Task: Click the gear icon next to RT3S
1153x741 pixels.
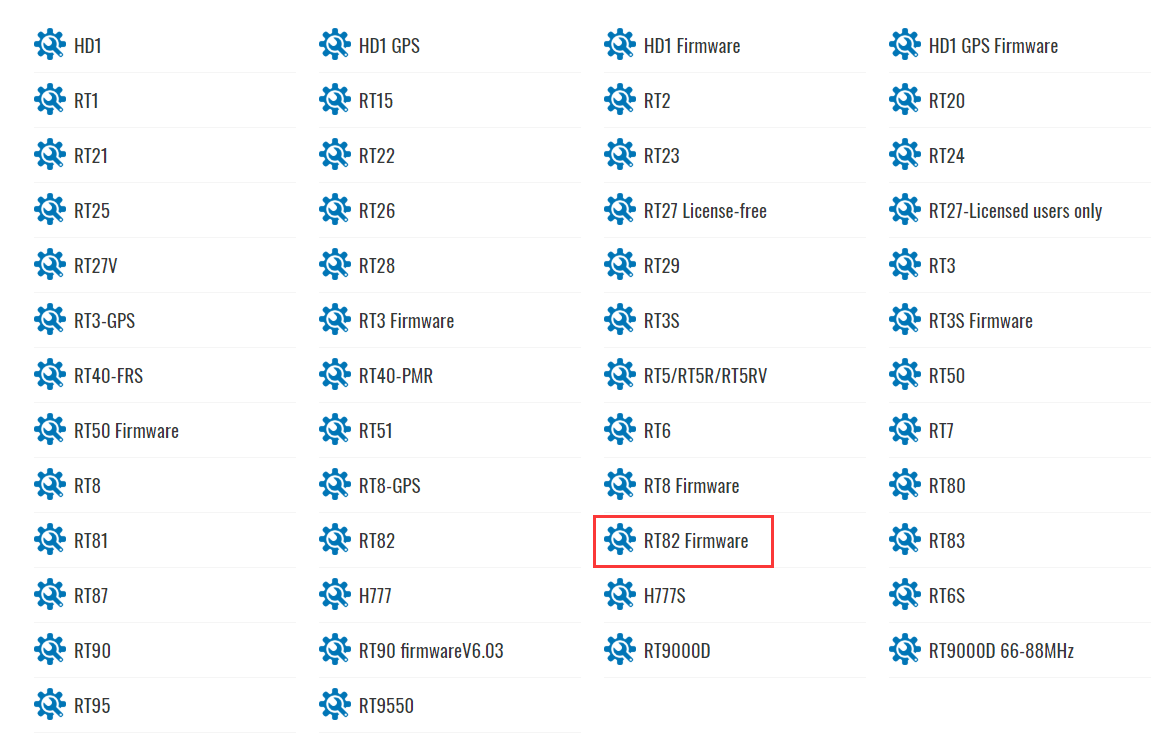Action: pos(620,320)
